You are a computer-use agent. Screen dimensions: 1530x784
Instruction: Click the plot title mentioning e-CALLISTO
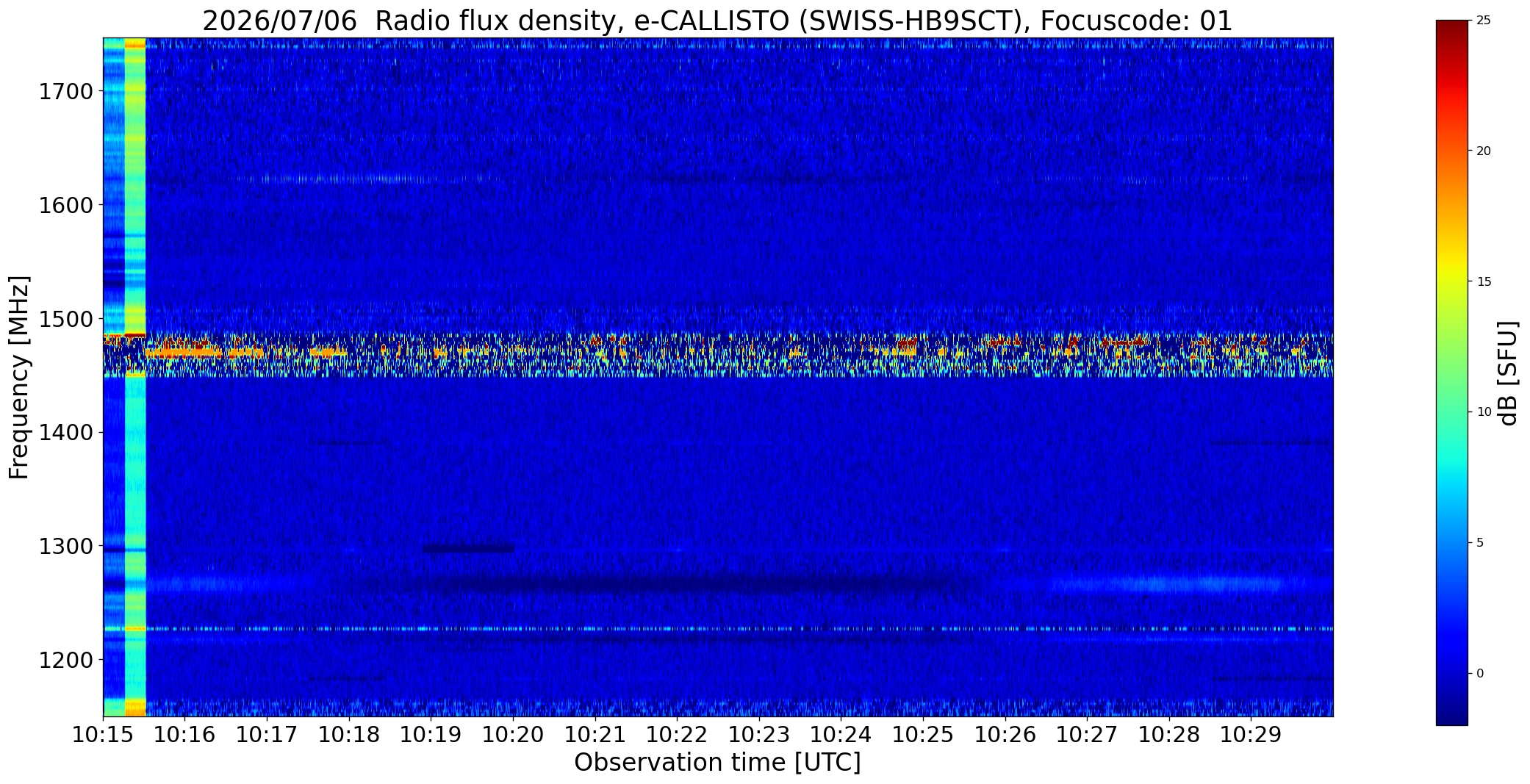(717, 21)
